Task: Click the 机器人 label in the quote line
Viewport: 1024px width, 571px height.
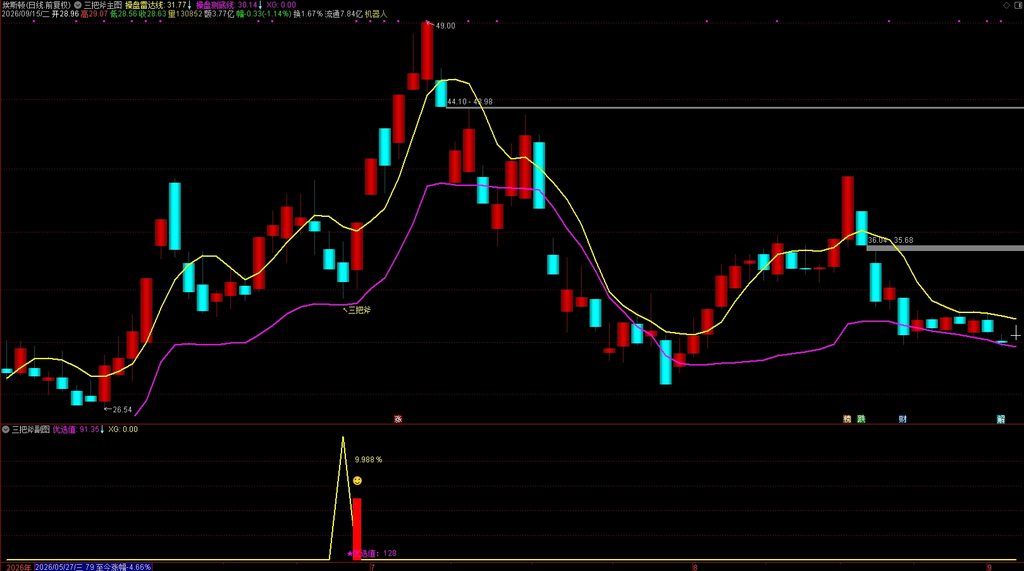Action: 376,14
